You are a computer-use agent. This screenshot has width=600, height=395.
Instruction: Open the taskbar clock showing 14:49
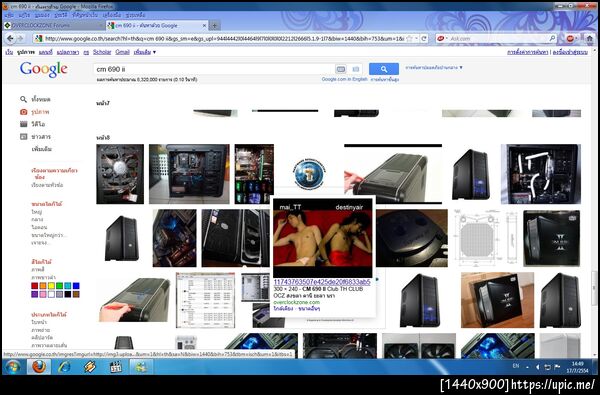(577, 367)
